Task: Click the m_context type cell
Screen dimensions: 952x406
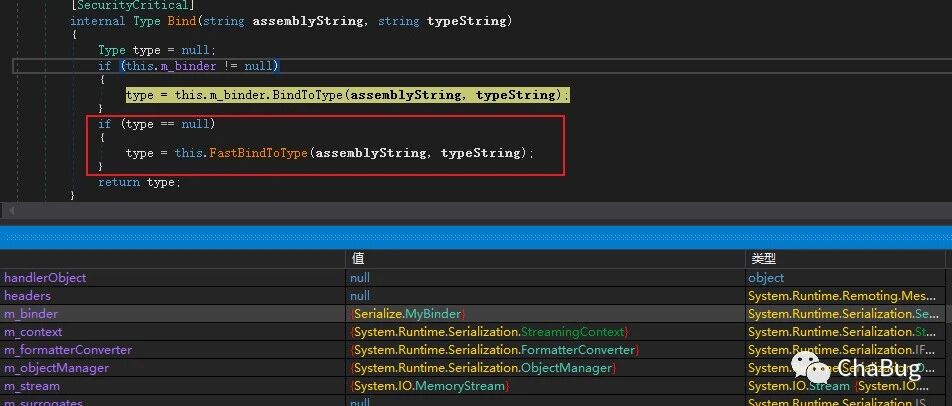Action: [x=843, y=332]
